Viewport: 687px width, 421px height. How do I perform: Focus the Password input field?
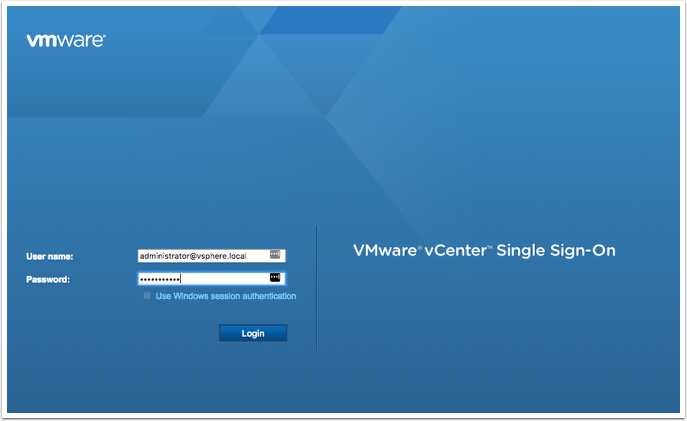point(205,278)
